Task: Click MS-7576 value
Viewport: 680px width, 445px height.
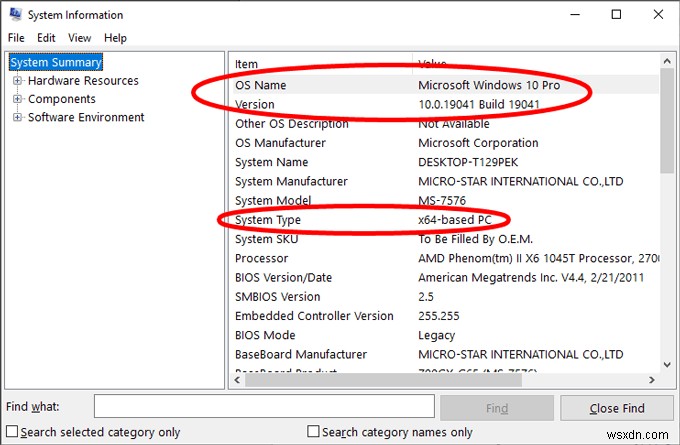Action: pyautogui.click(x=442, y=200)
